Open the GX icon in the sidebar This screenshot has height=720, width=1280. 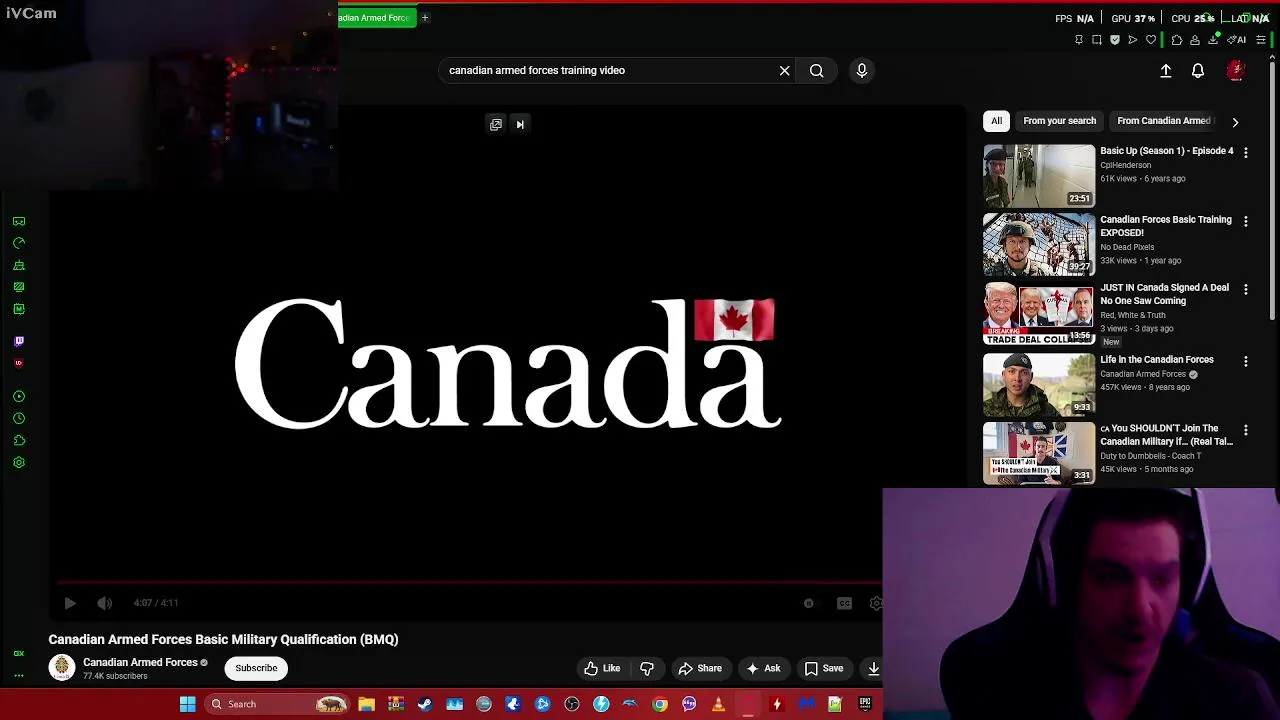19,654
